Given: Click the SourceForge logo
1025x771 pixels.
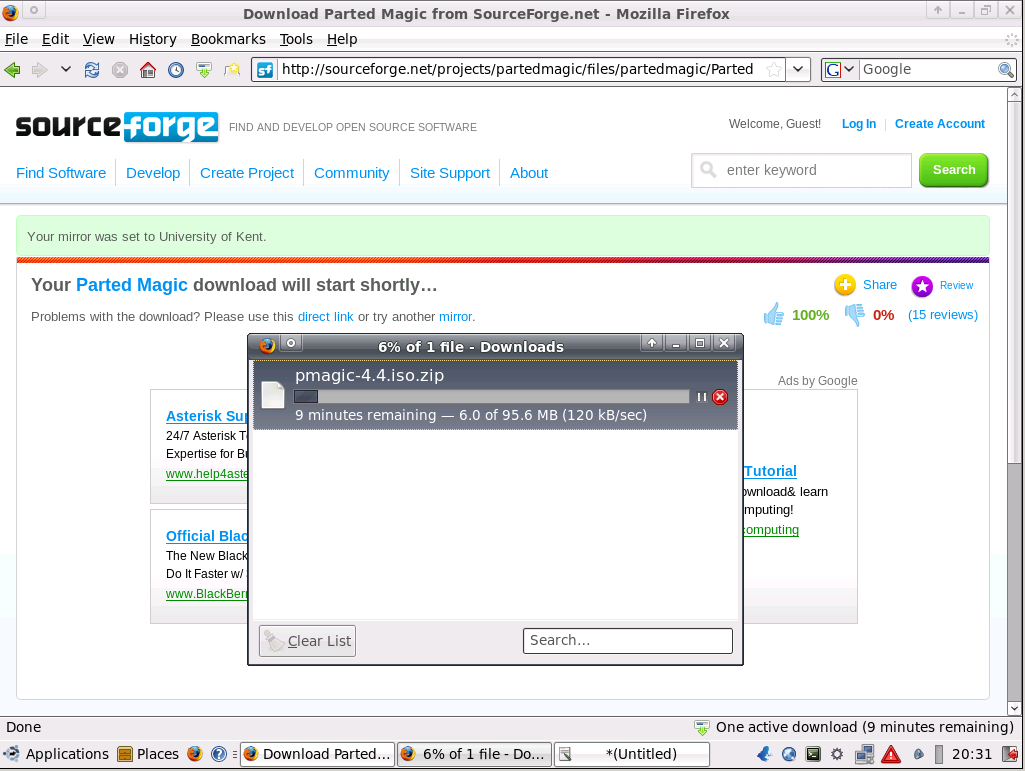Looking at the screenshot, I should click(x=117, y=126).
